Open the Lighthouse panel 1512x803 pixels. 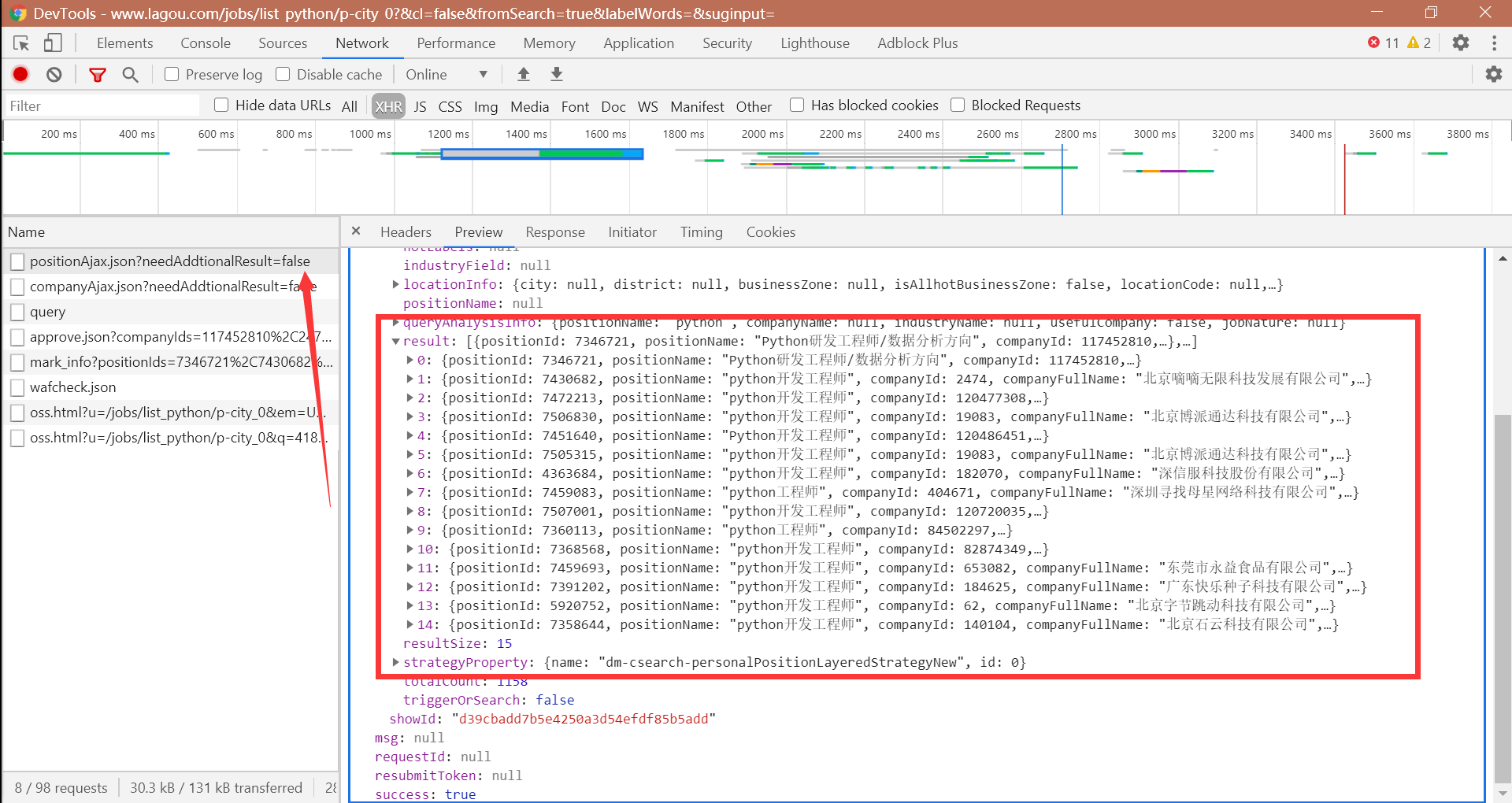(815, 43)
